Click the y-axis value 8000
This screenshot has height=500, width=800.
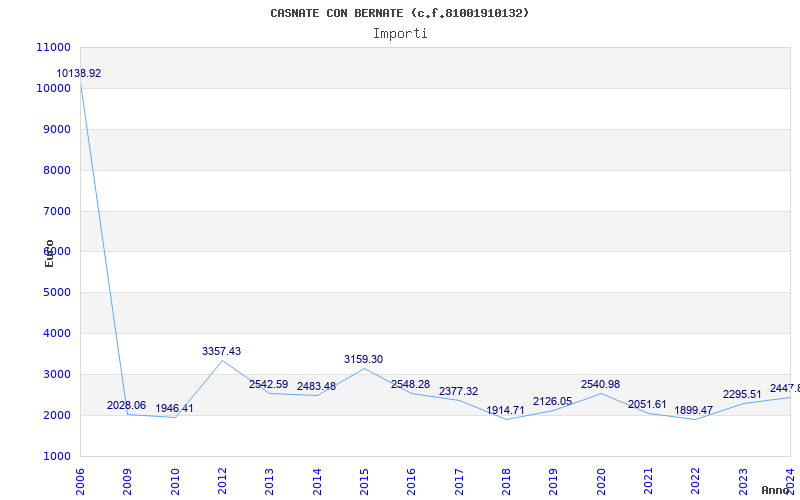coord(57,170)
